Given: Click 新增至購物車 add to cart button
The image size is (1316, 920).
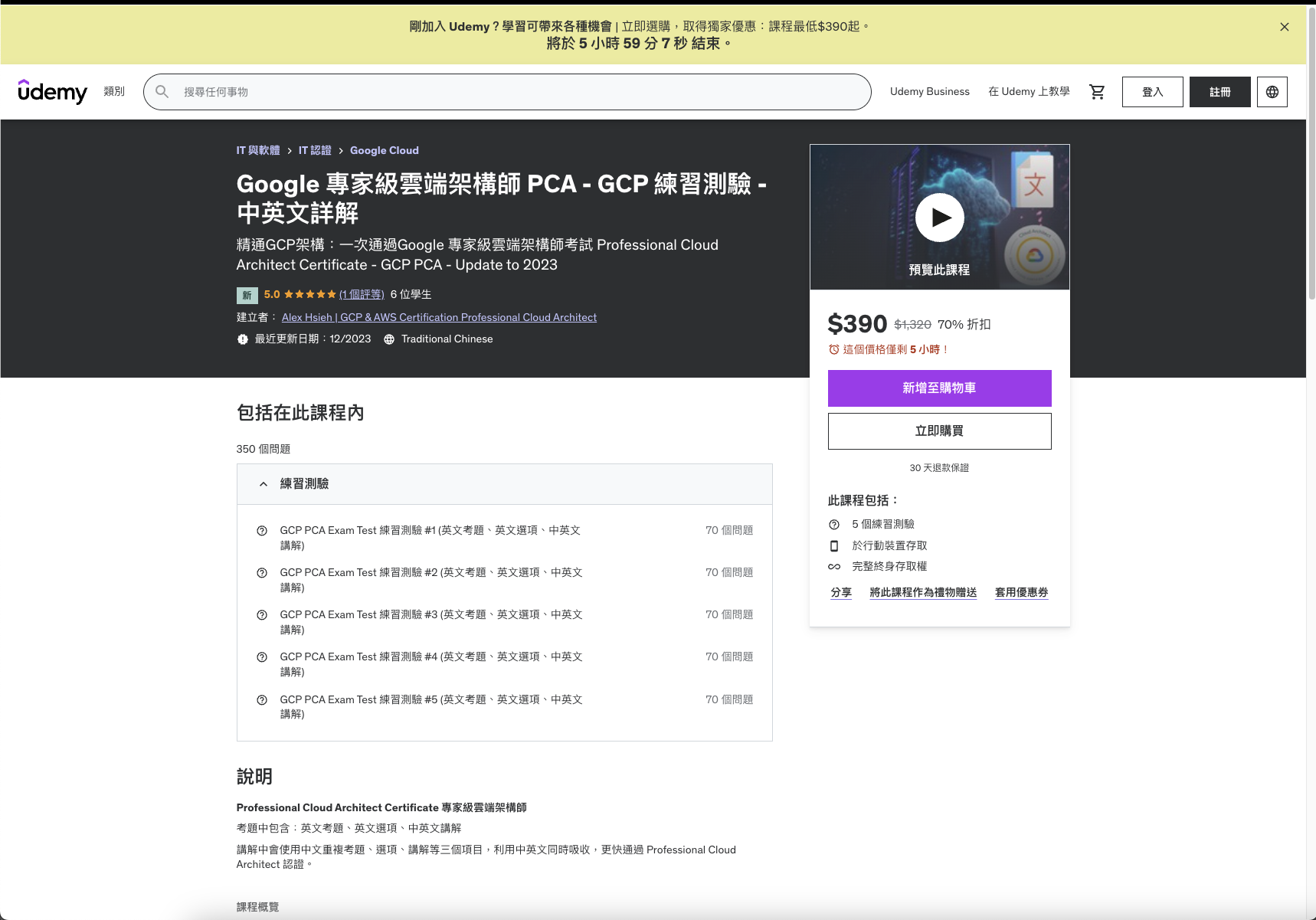Looking at the screenshot, I should (939, 388).
